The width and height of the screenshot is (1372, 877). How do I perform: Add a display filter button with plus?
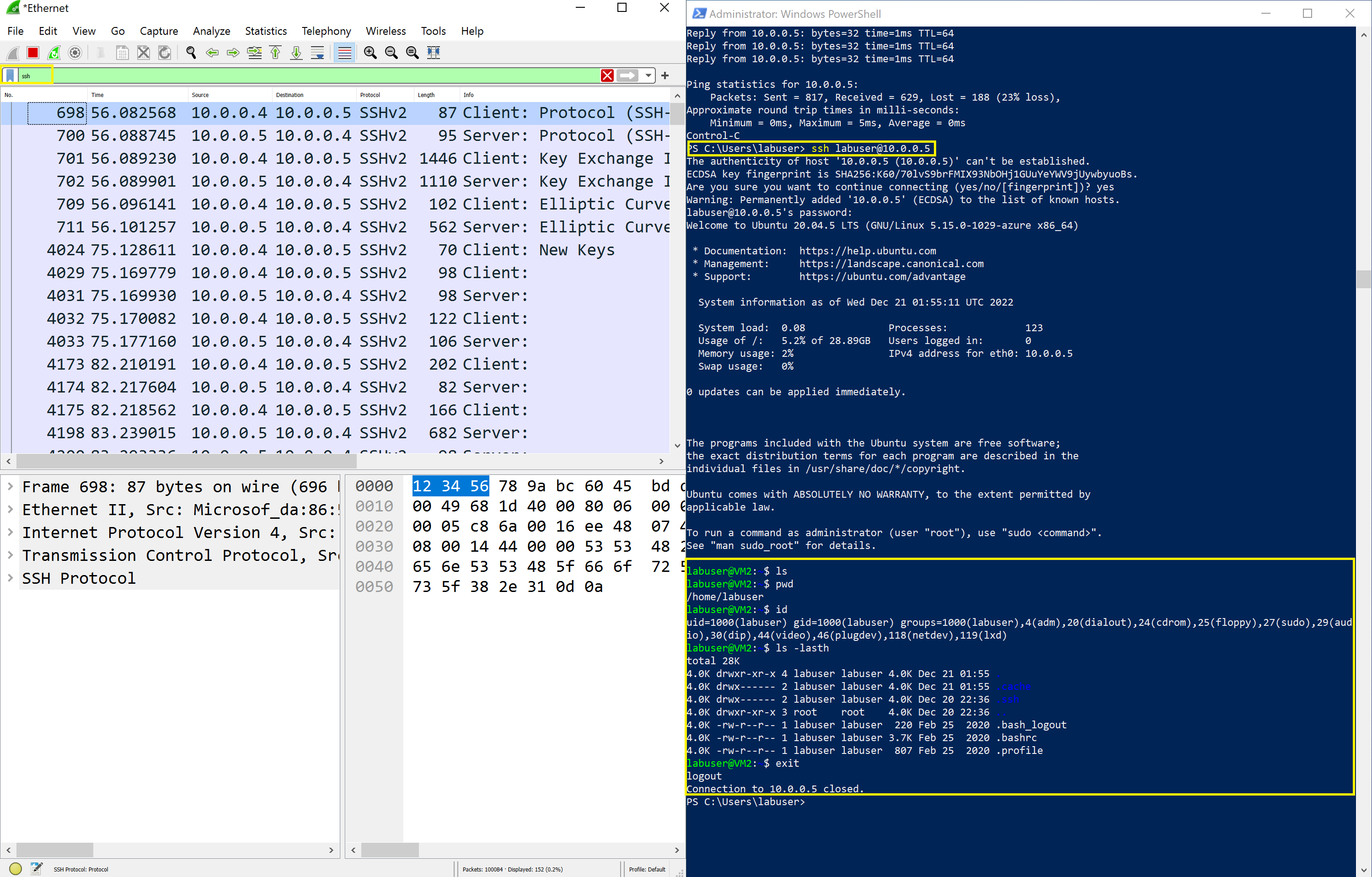(x=665, y=76)
